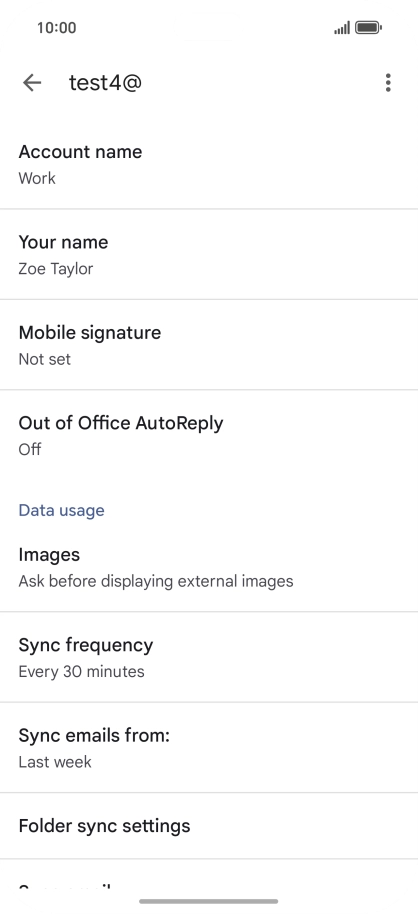The image size is (418, 914).
Task: Open the Images display preference
Action: point(209,567)
